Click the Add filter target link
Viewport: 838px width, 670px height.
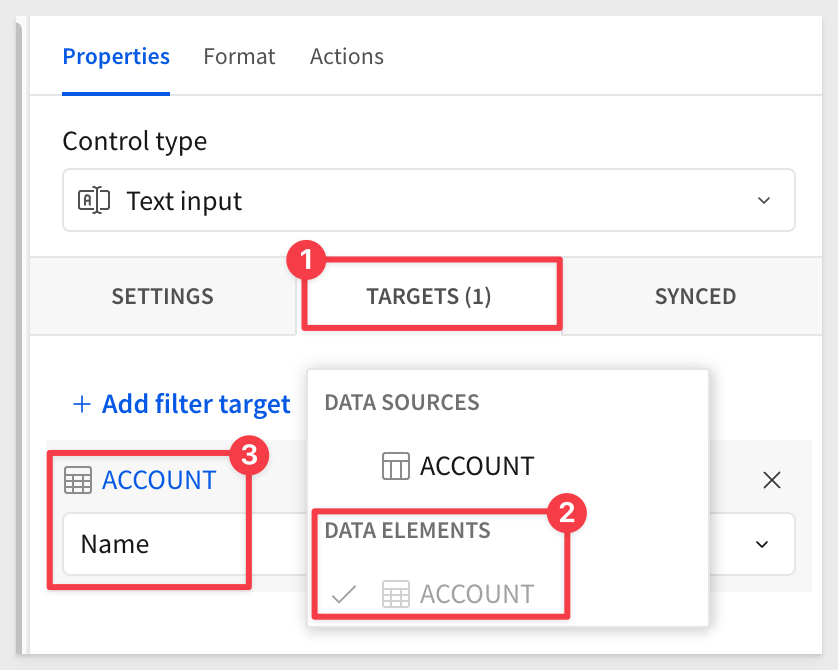tap(182, 404)
